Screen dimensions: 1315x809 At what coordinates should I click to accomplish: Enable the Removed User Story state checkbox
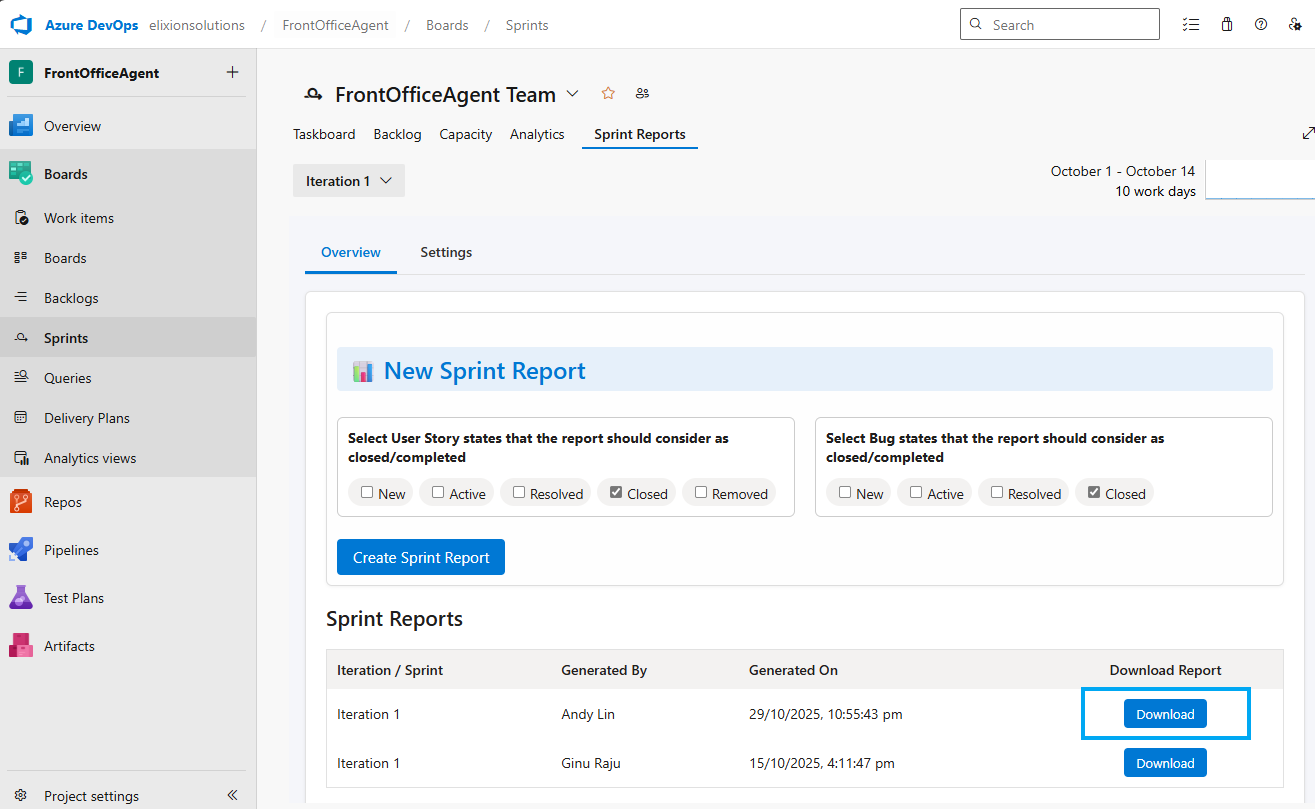click(x=701, y=493)
